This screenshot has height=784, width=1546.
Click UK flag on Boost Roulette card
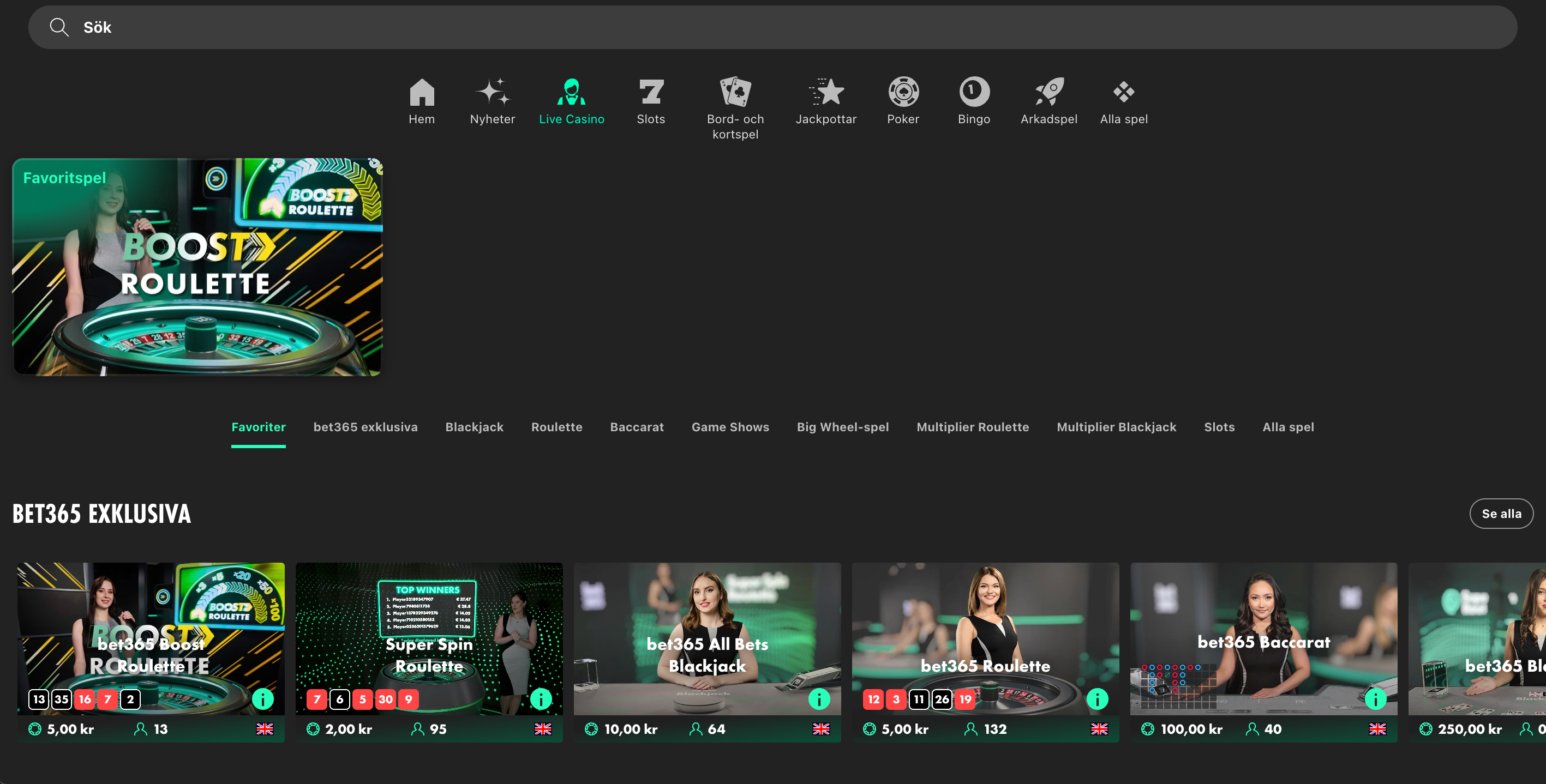(x=265, y=729)
